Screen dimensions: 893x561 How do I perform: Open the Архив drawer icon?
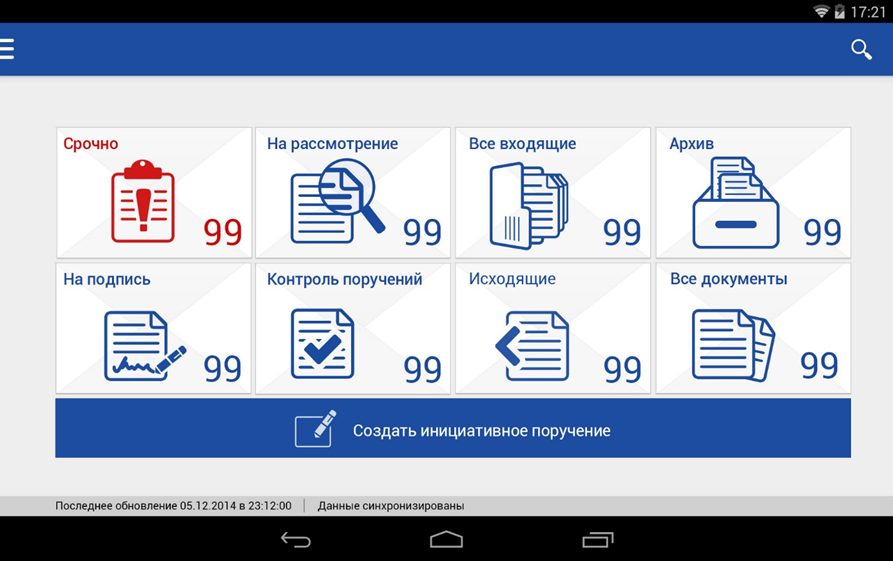(735, 203)
